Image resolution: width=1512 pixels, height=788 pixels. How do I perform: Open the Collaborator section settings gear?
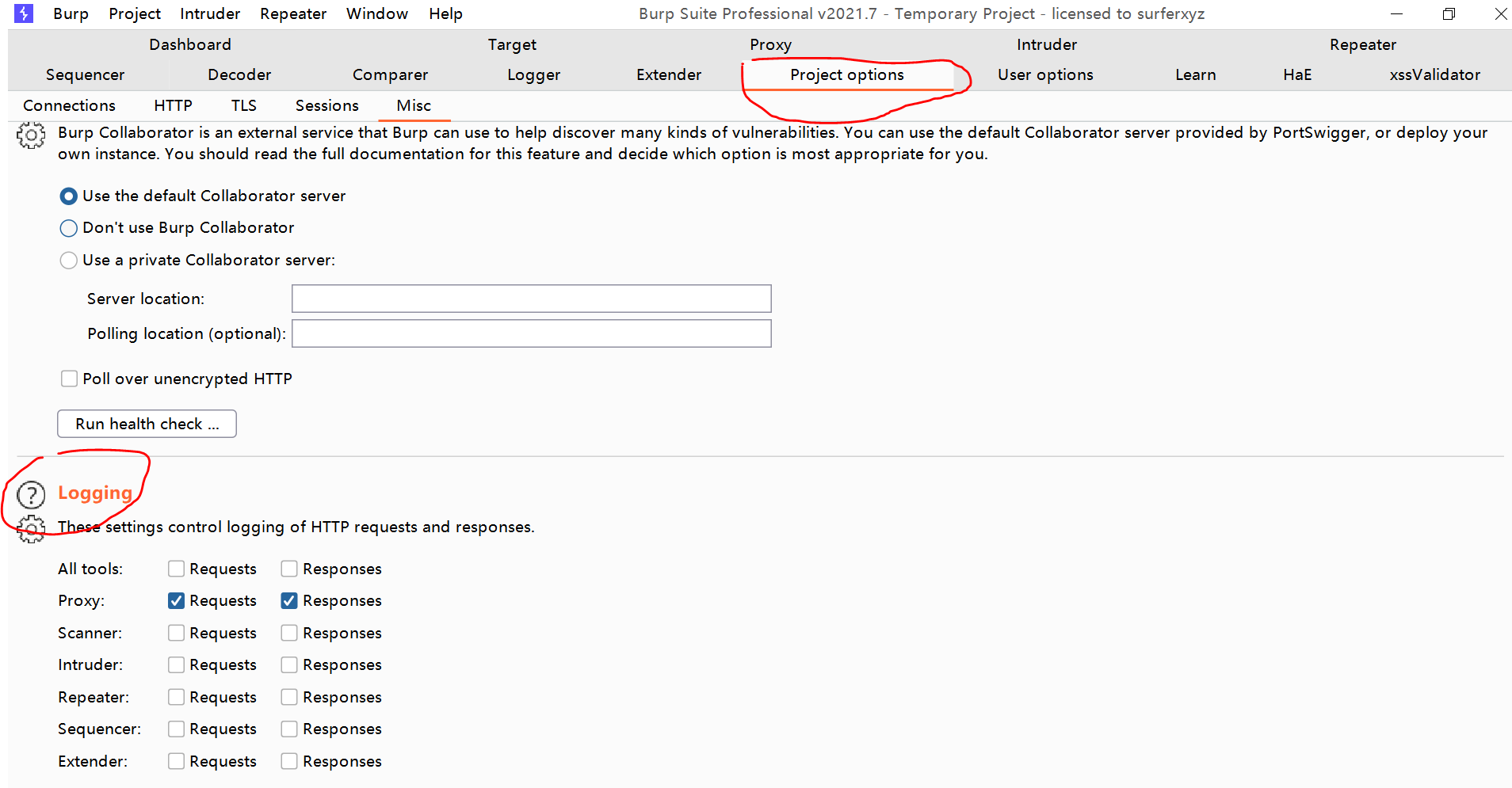[x=31, y=136]
